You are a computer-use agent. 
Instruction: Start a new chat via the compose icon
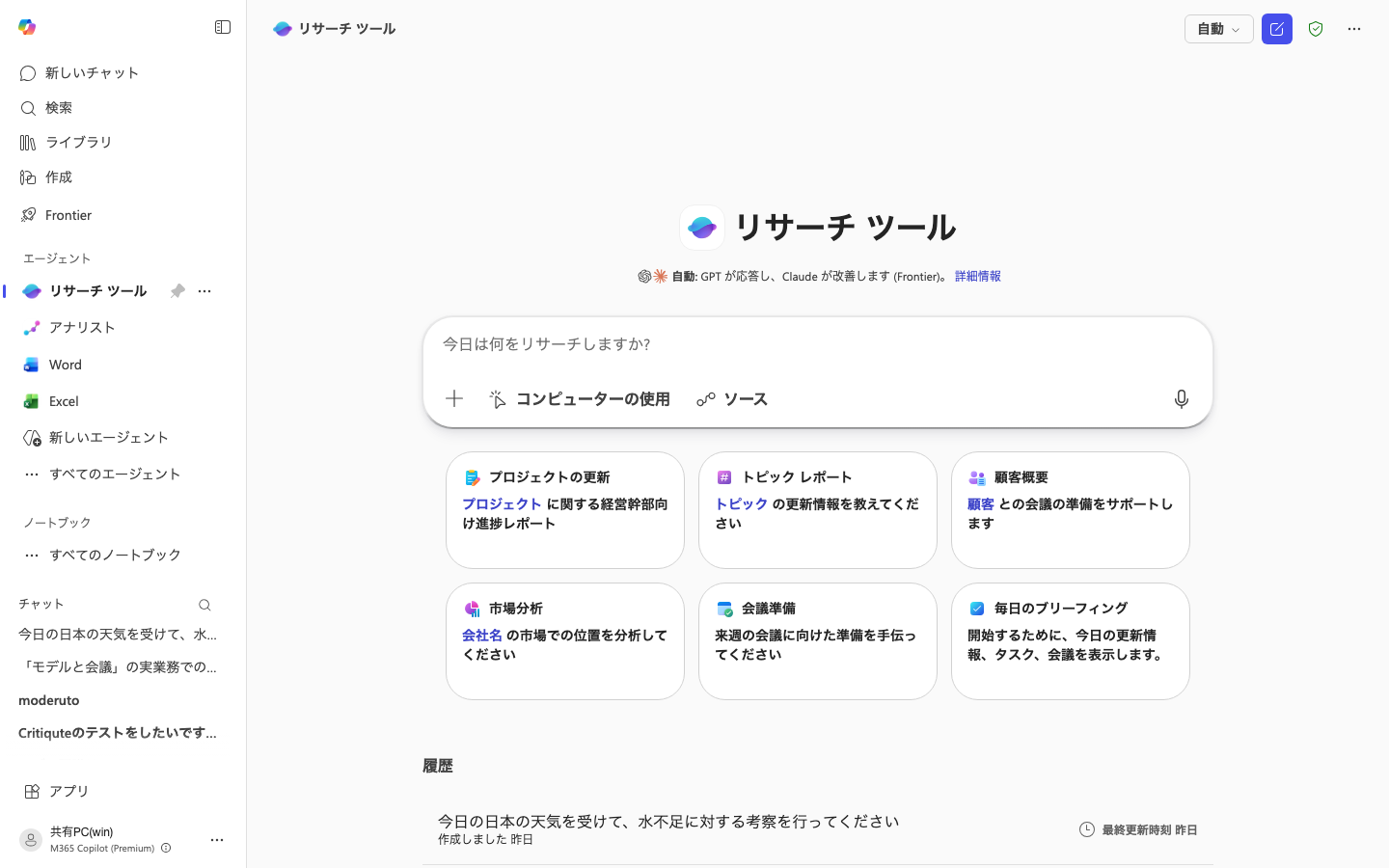[1276, 29]
